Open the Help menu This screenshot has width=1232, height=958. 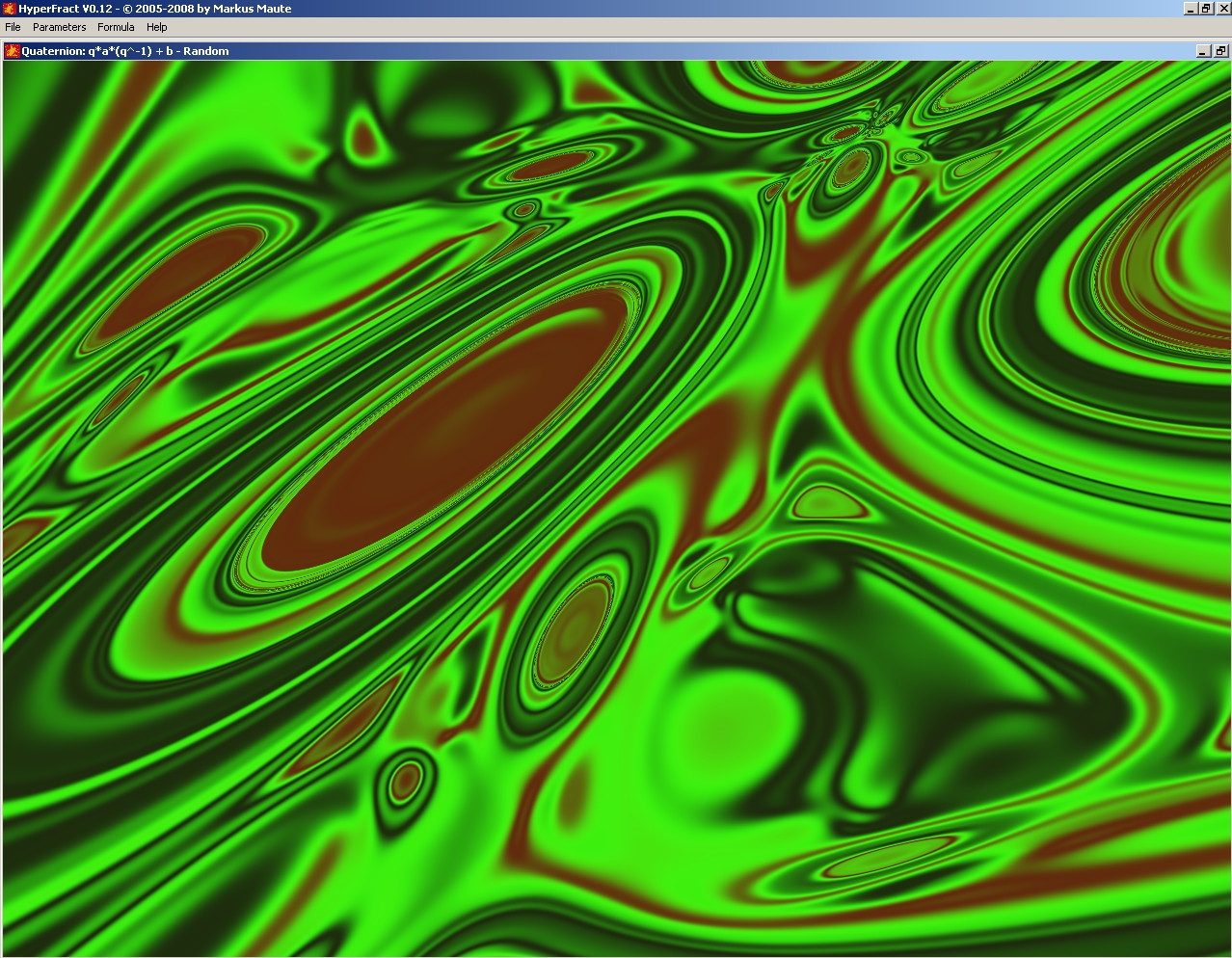click(157, 27)
